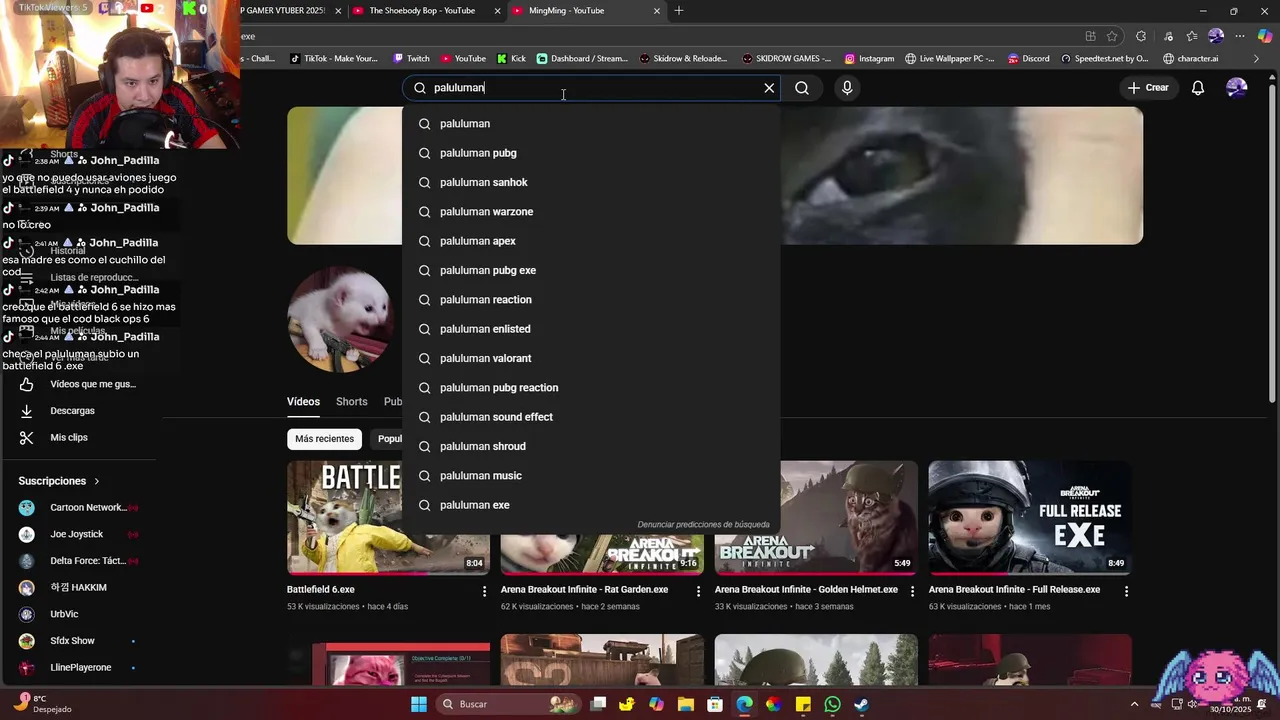The height and width of the screenshot is (720, 1280).
Task: Pick the first plain 'paluluman' suggestion
Action: pos(591,124)
